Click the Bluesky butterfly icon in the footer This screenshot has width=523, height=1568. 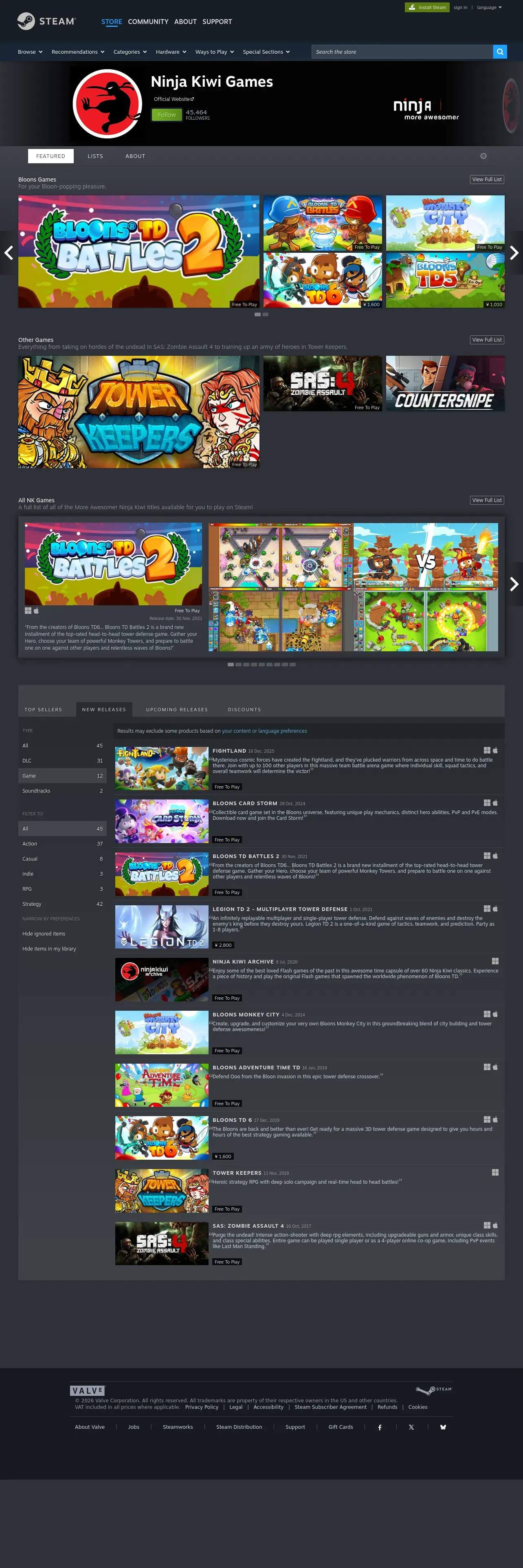click(443, 1428)
